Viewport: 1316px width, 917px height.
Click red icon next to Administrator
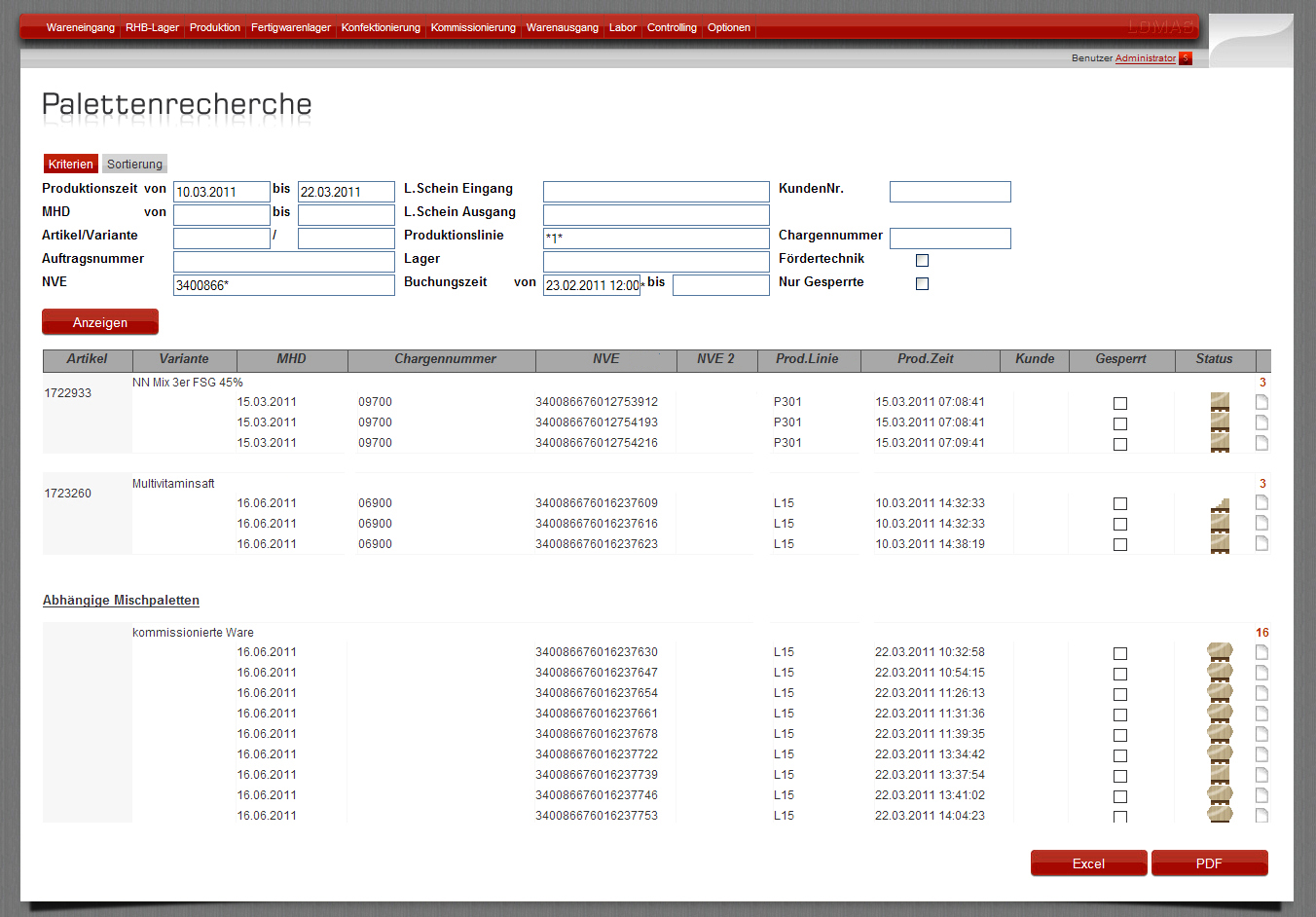pyautogui.click(x=1185, y=58)
